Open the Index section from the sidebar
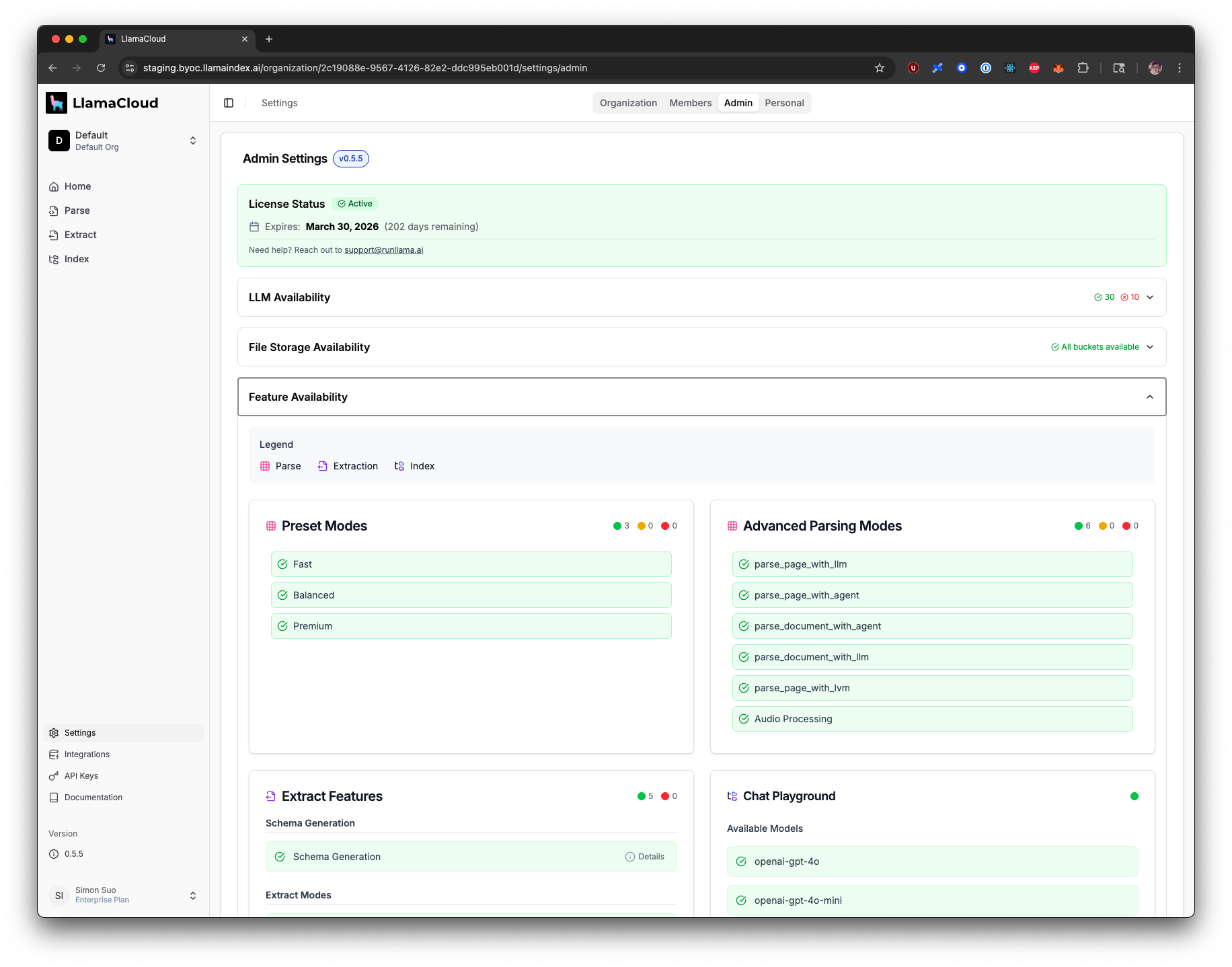Viewport: 1232px width, 967px height. coord(76,259)
